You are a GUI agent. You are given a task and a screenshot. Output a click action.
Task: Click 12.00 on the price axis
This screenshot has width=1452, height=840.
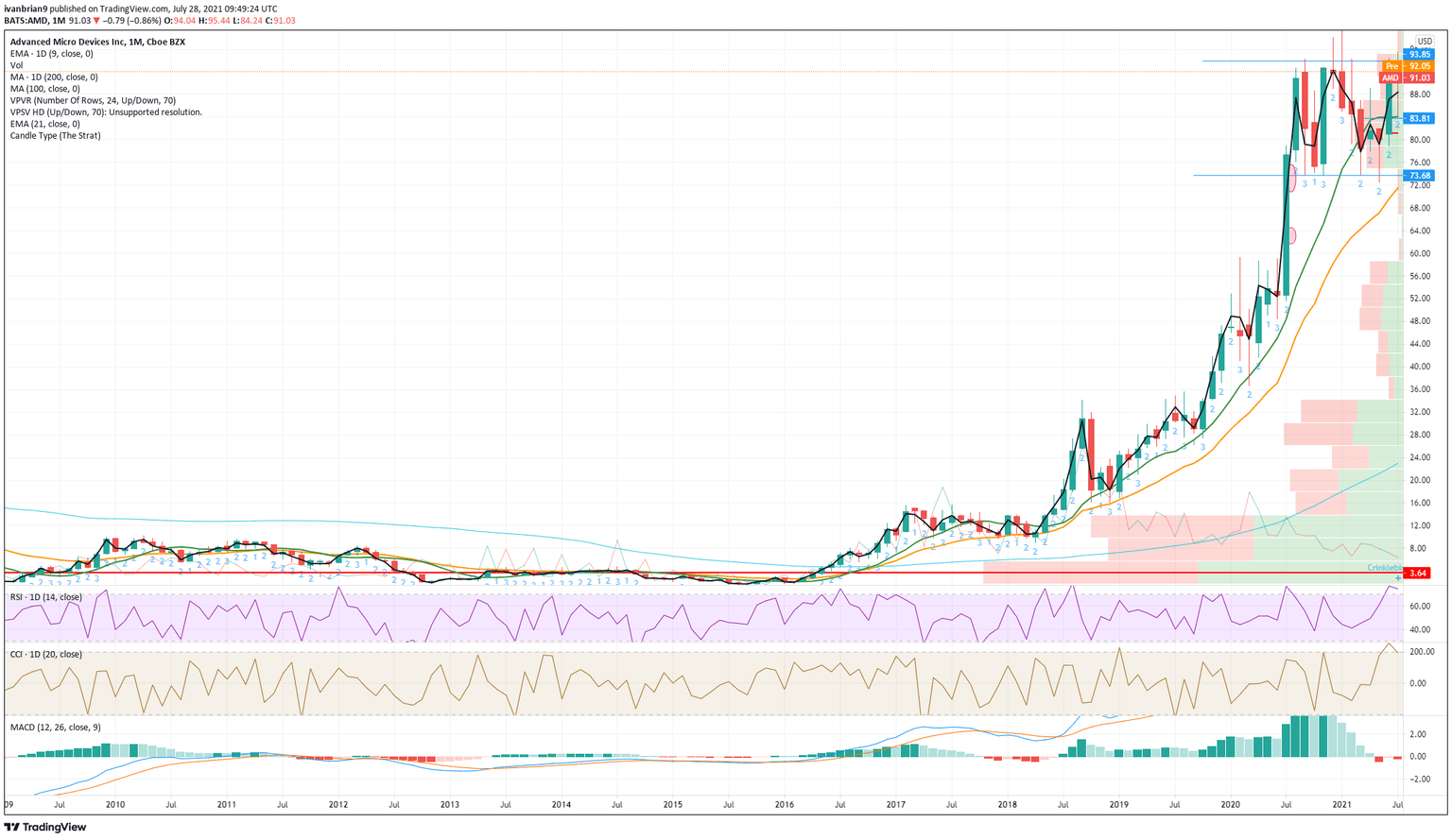[x=1420, y=525]
